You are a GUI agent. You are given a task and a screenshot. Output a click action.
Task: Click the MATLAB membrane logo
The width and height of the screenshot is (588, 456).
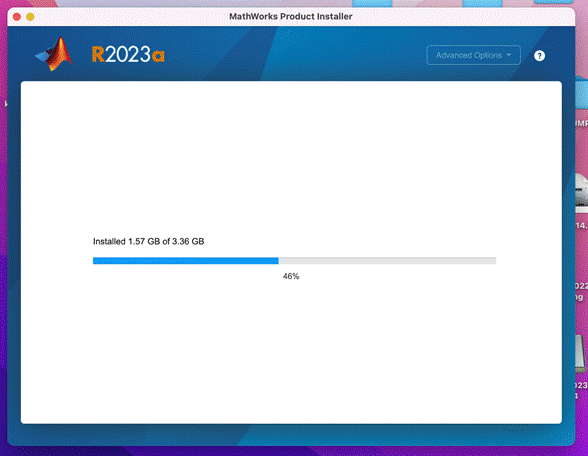54,54
